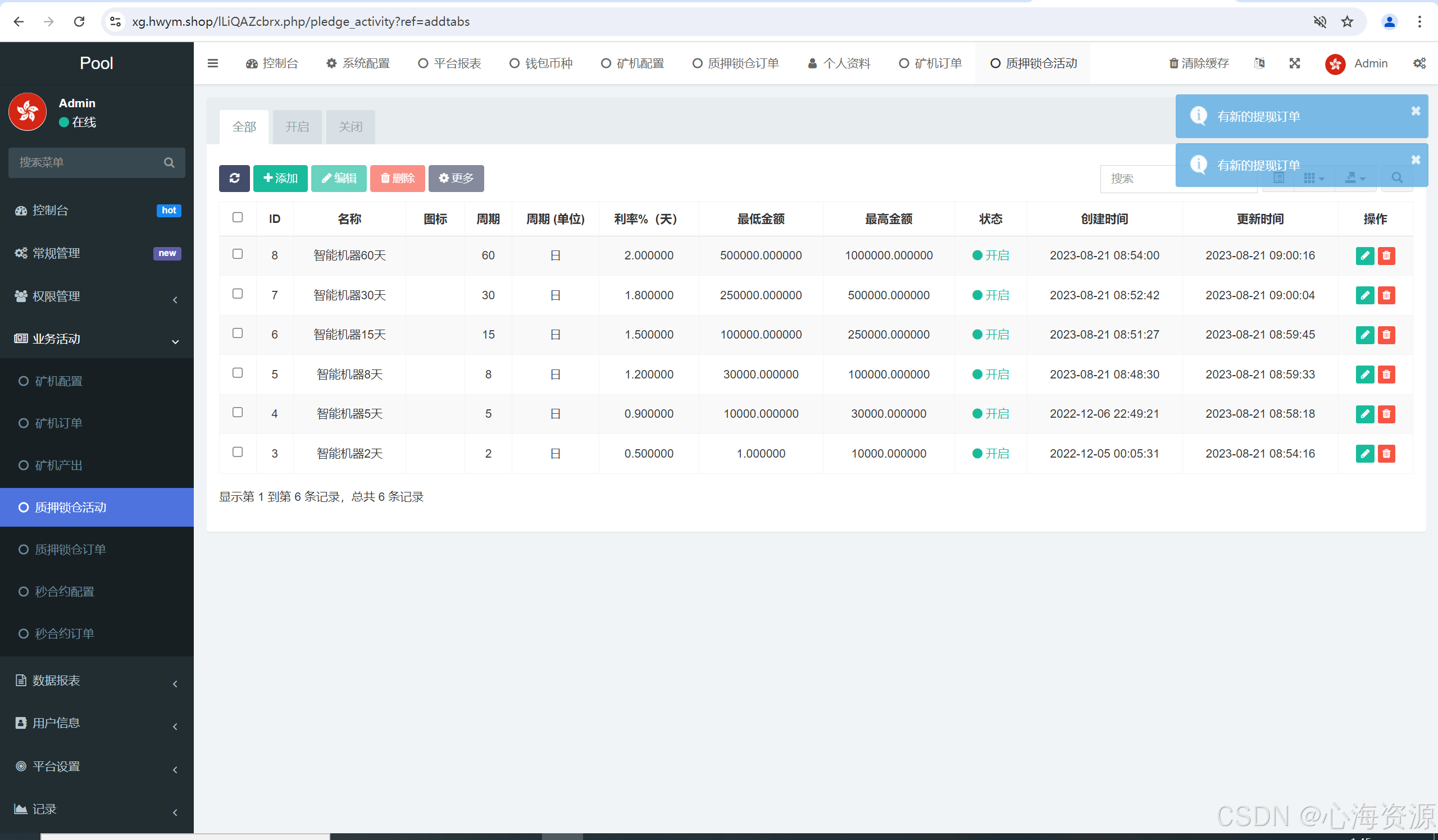
Task: Click the fullscreen toggle icon in header
Action: 1294,63
